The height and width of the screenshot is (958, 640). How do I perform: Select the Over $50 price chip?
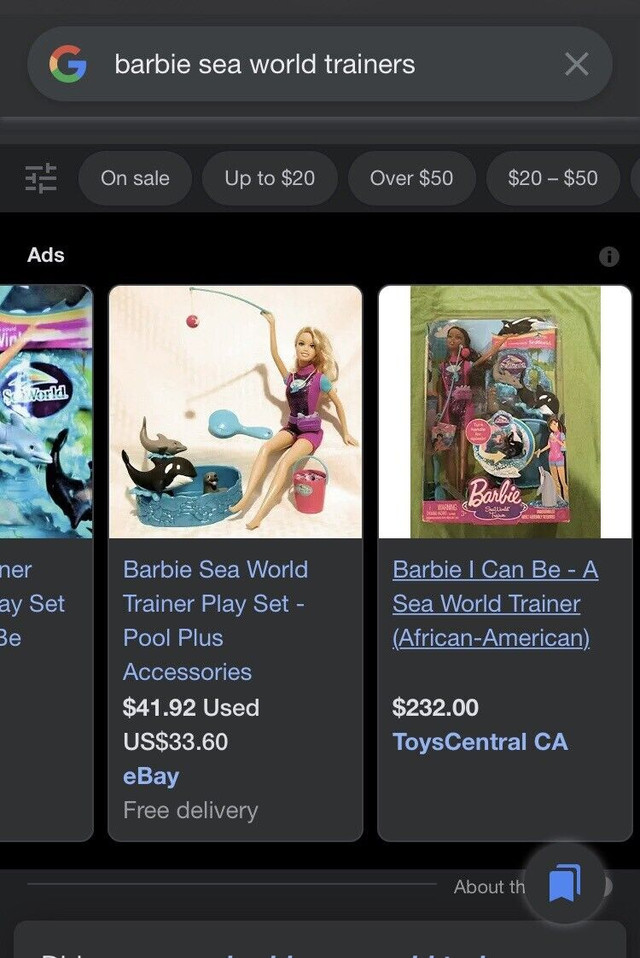[411, 178]
